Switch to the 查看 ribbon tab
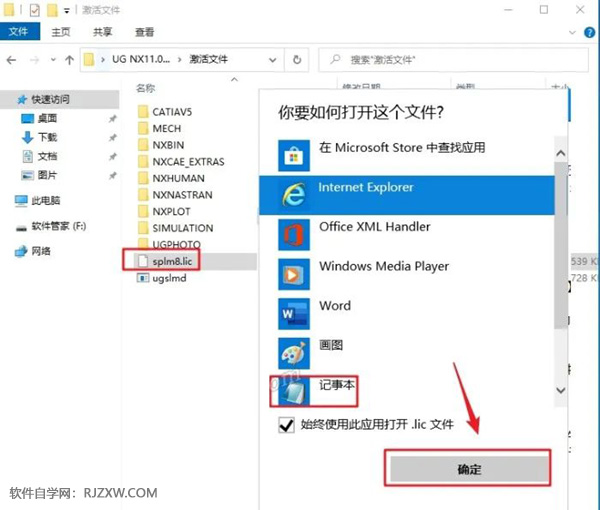Viewport: 600px width, 510px height. pyautogui.click(x=144, y=32)
